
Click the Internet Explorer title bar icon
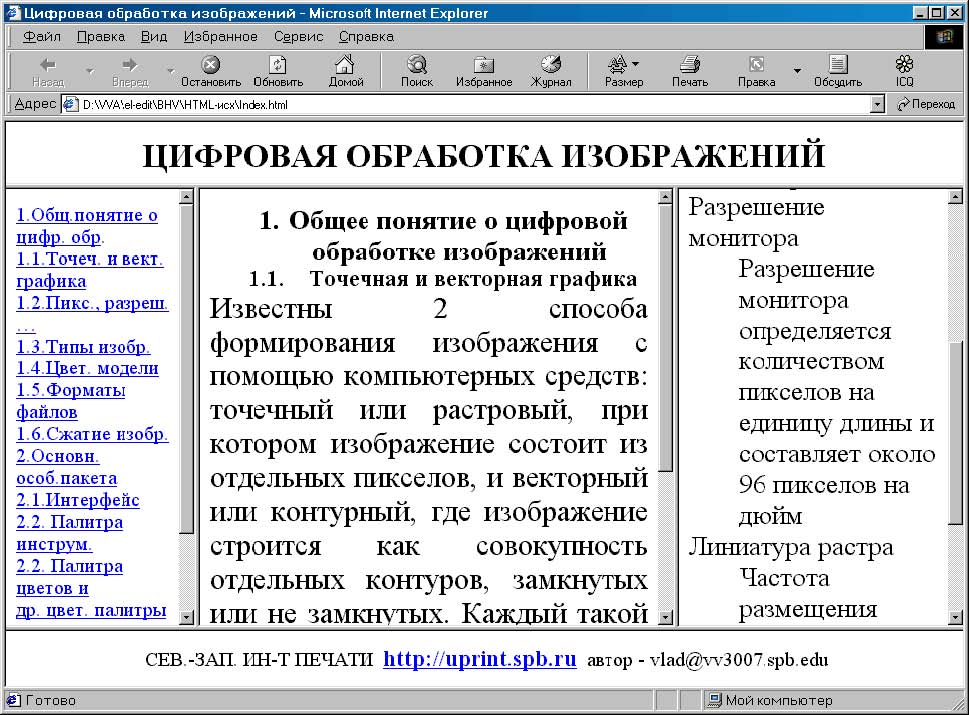12,12
